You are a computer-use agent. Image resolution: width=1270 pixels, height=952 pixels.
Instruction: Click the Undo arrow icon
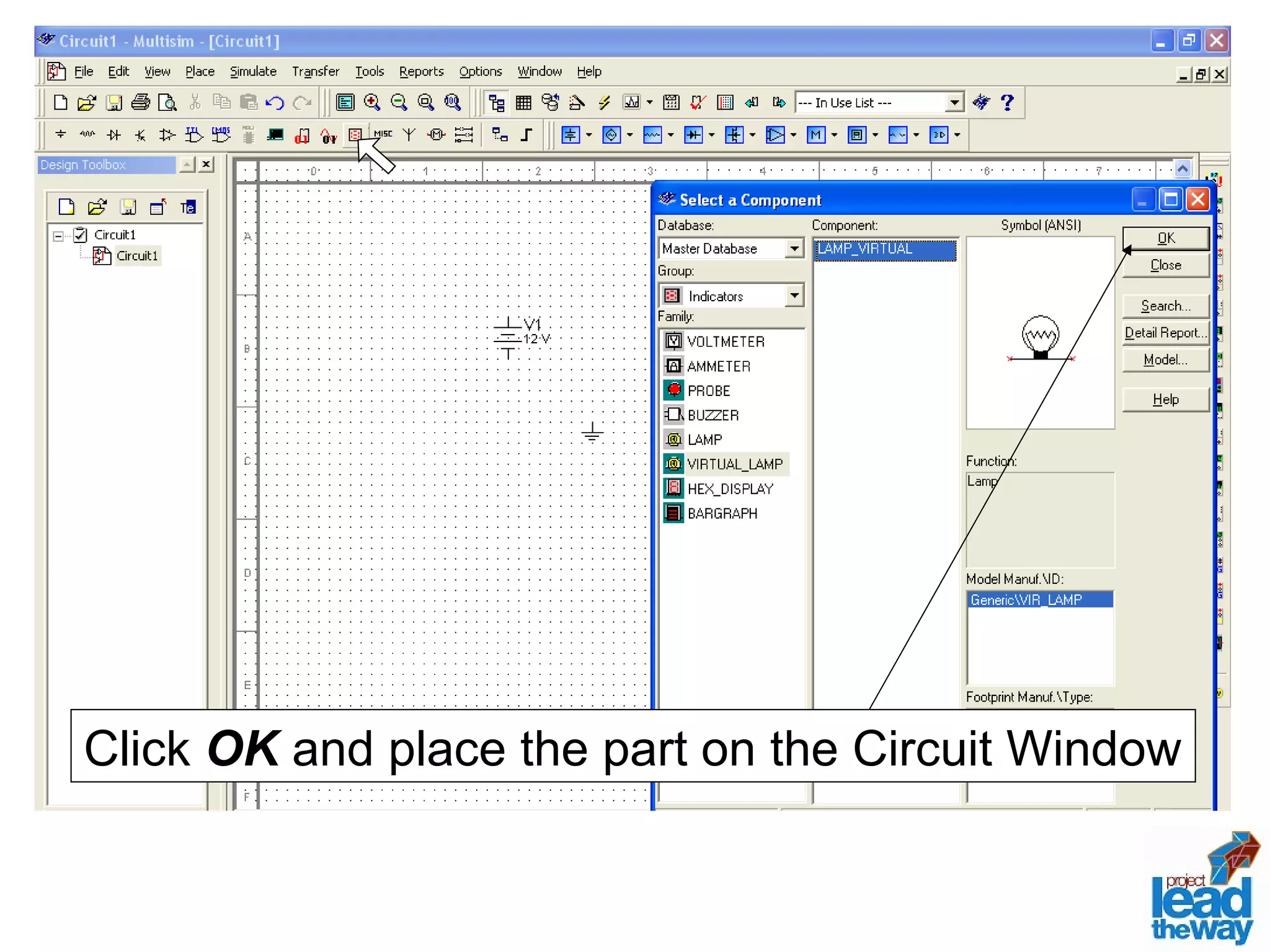click(275, 102)
